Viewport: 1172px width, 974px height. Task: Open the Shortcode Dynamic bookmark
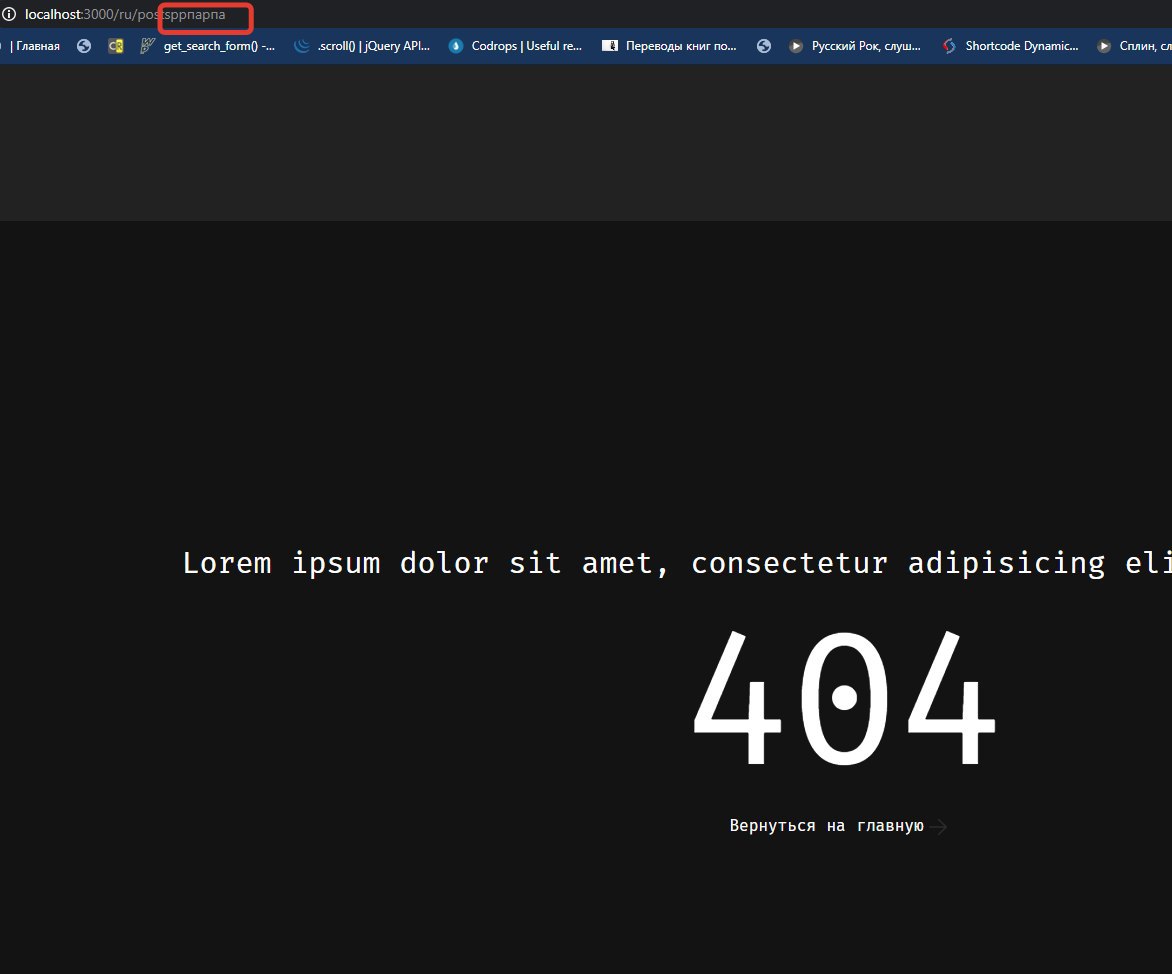[1010, 46]
